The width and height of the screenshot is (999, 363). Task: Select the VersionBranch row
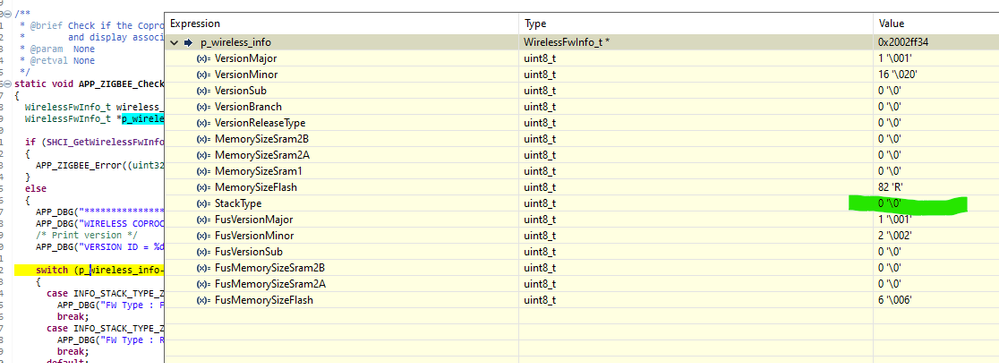point(582,106)
